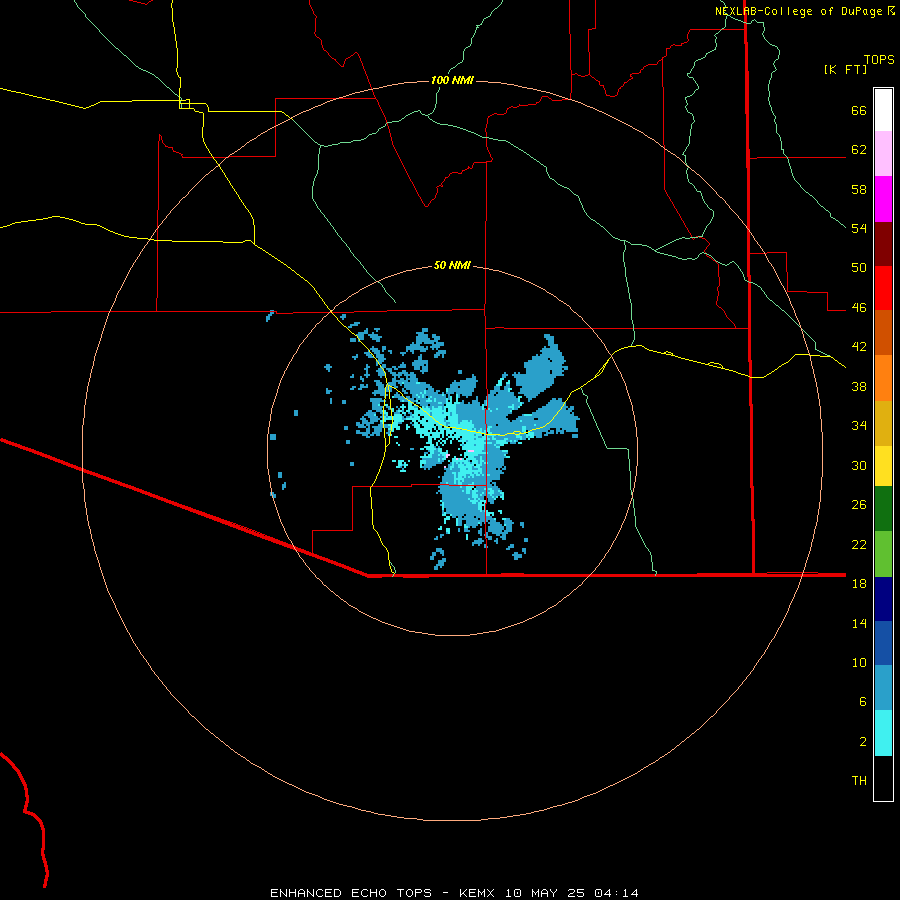The image size is (900, 900).
Task: Click the legend value "38"
Action: 859,386
